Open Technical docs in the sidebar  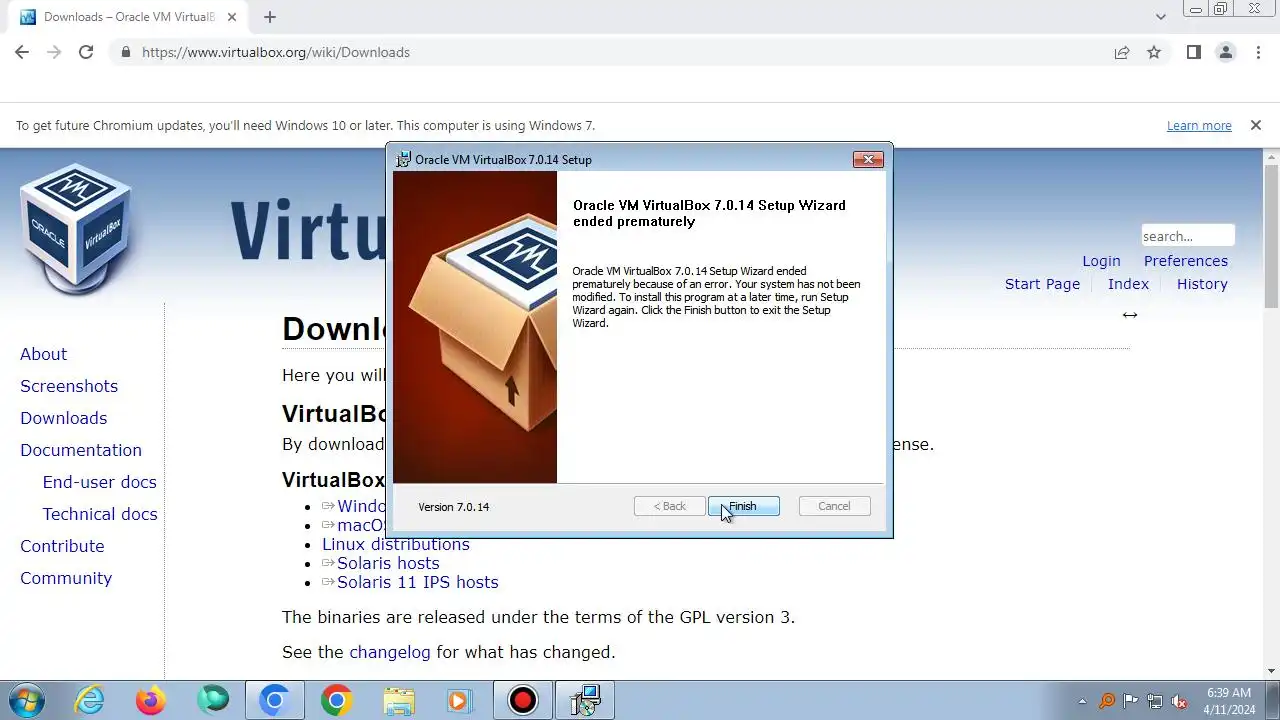(x=99, y=514)
